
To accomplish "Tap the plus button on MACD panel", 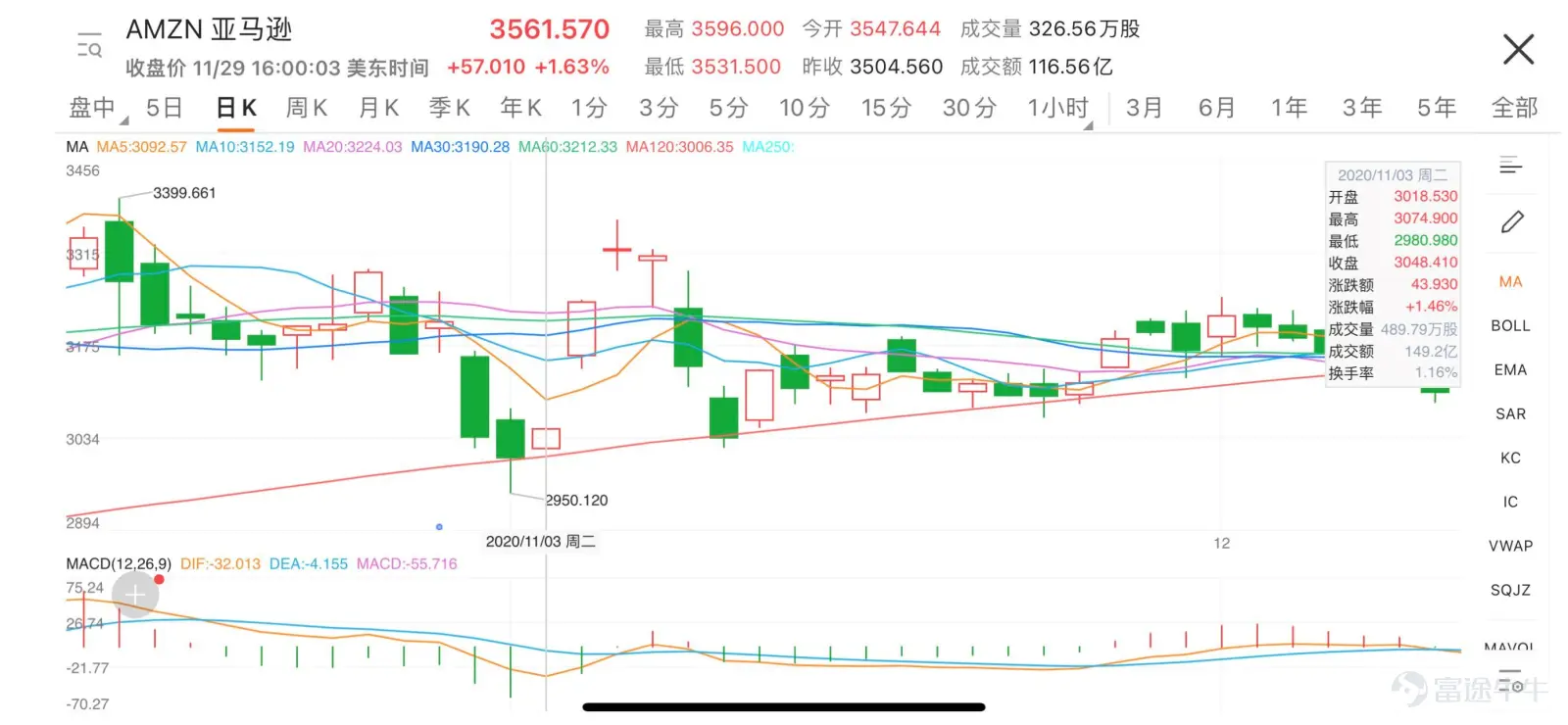I will (x=135, y=594).
